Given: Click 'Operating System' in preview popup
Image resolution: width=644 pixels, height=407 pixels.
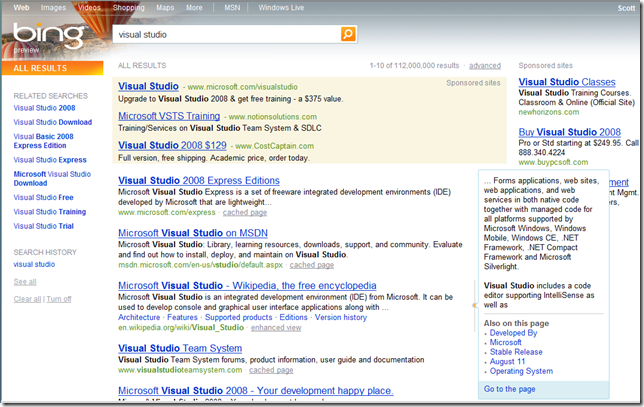Looking at the screenshot, I should (521, 371).
